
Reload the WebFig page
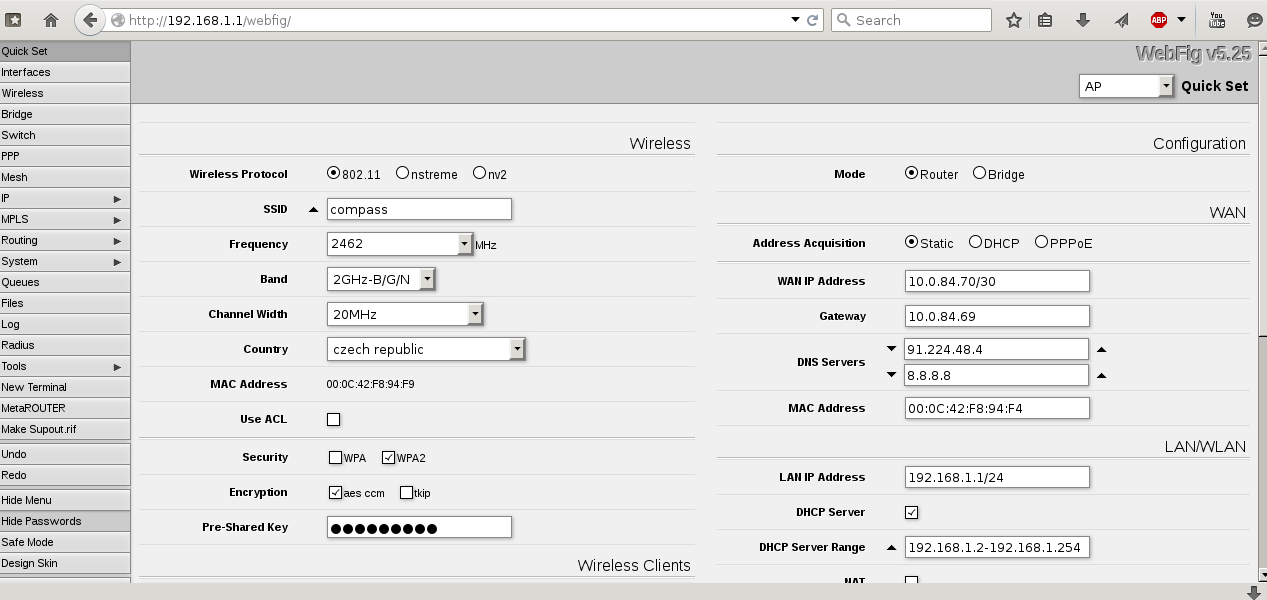pos(813,20)
